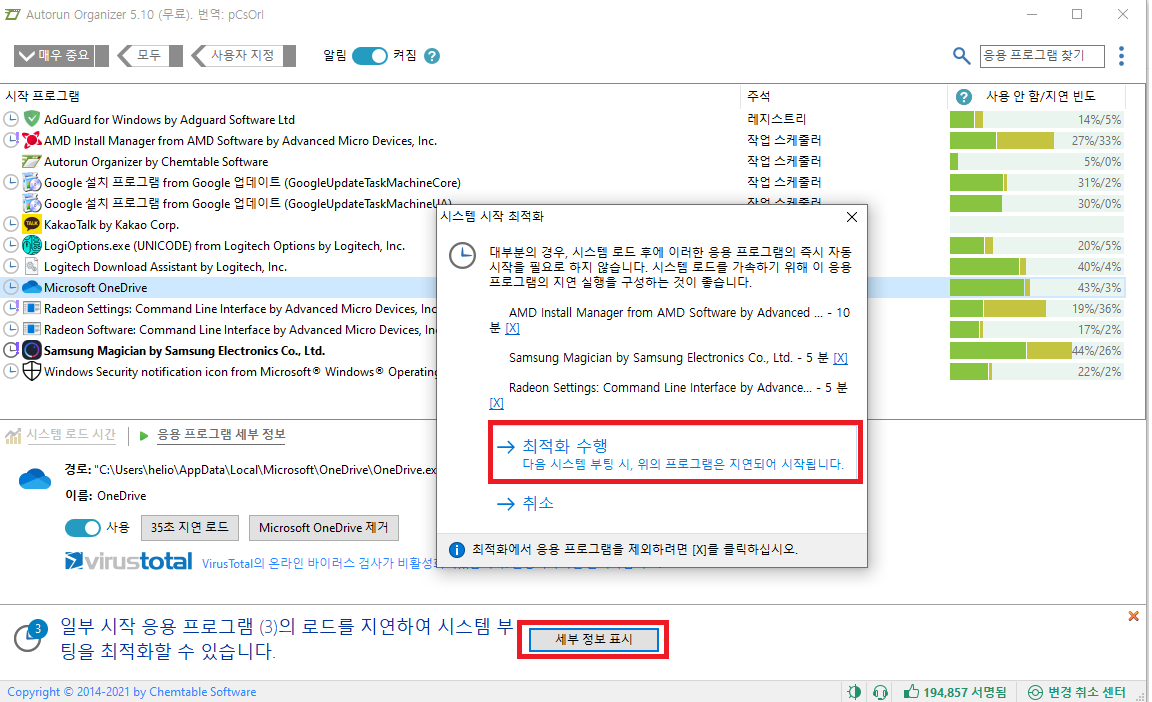Click the 194,857 서명됨 counter
Viewport: 1152px width, 702px height.
[x=955, y=692]
